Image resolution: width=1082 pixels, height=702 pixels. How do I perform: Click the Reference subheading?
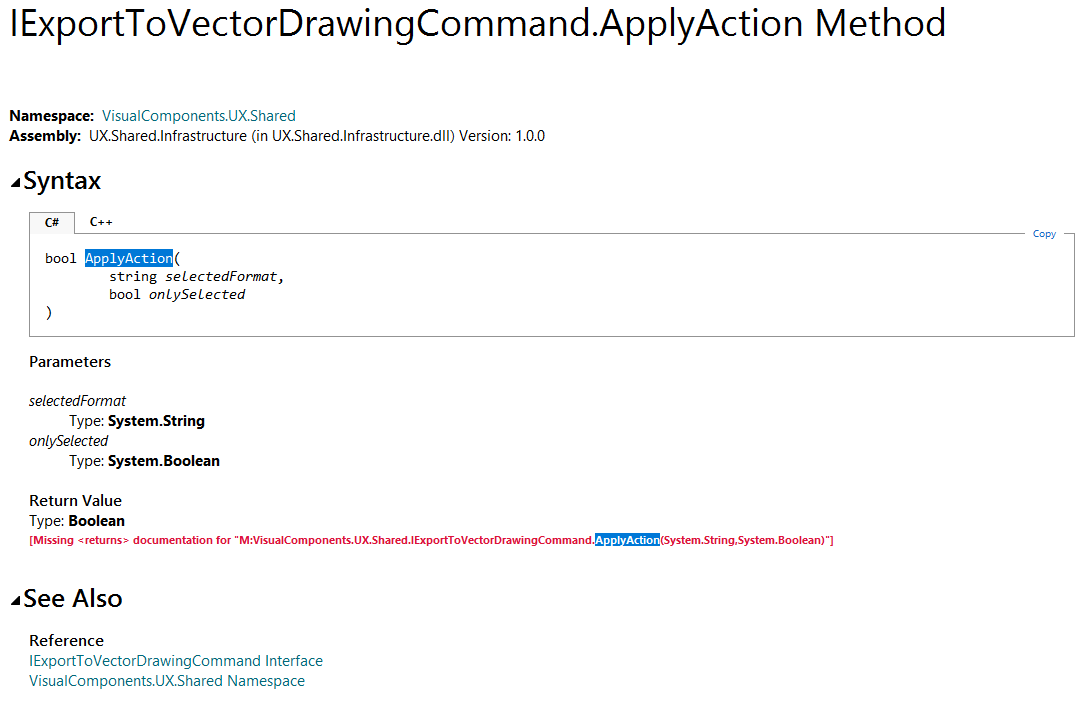pos(66,641)
